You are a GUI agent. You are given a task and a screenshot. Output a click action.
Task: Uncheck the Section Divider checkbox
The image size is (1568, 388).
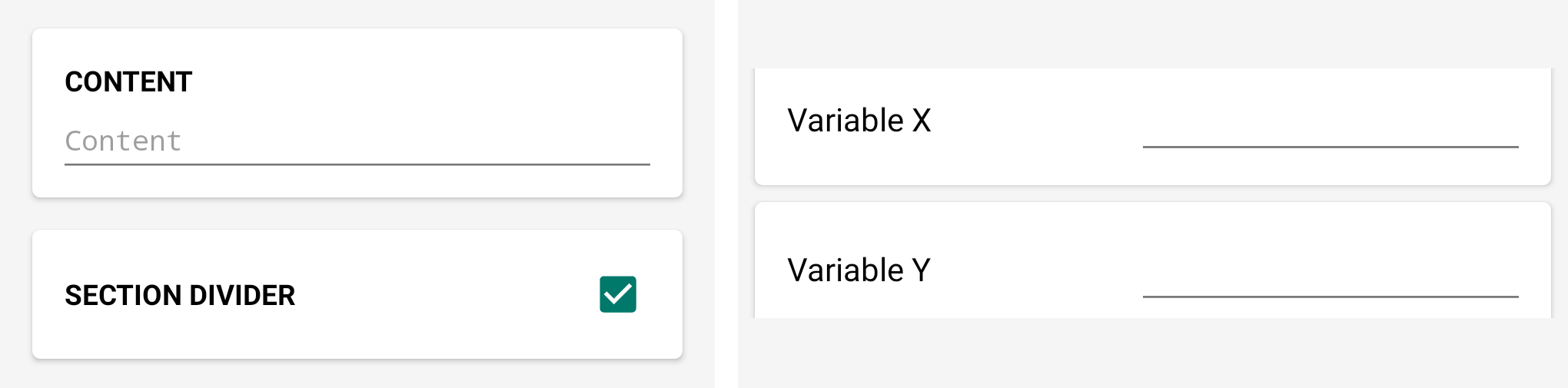point(618,294)
